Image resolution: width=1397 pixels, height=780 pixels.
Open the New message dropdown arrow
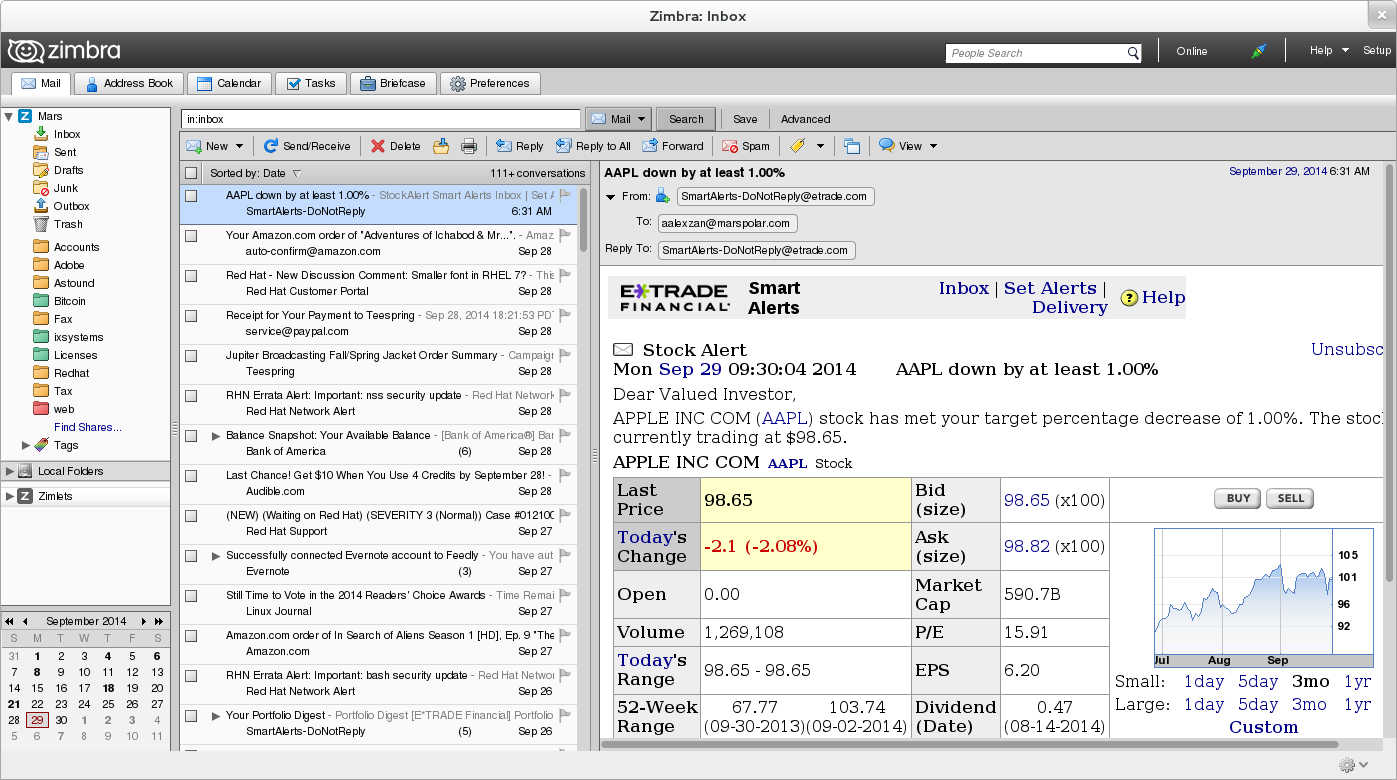tap(240, 146)
